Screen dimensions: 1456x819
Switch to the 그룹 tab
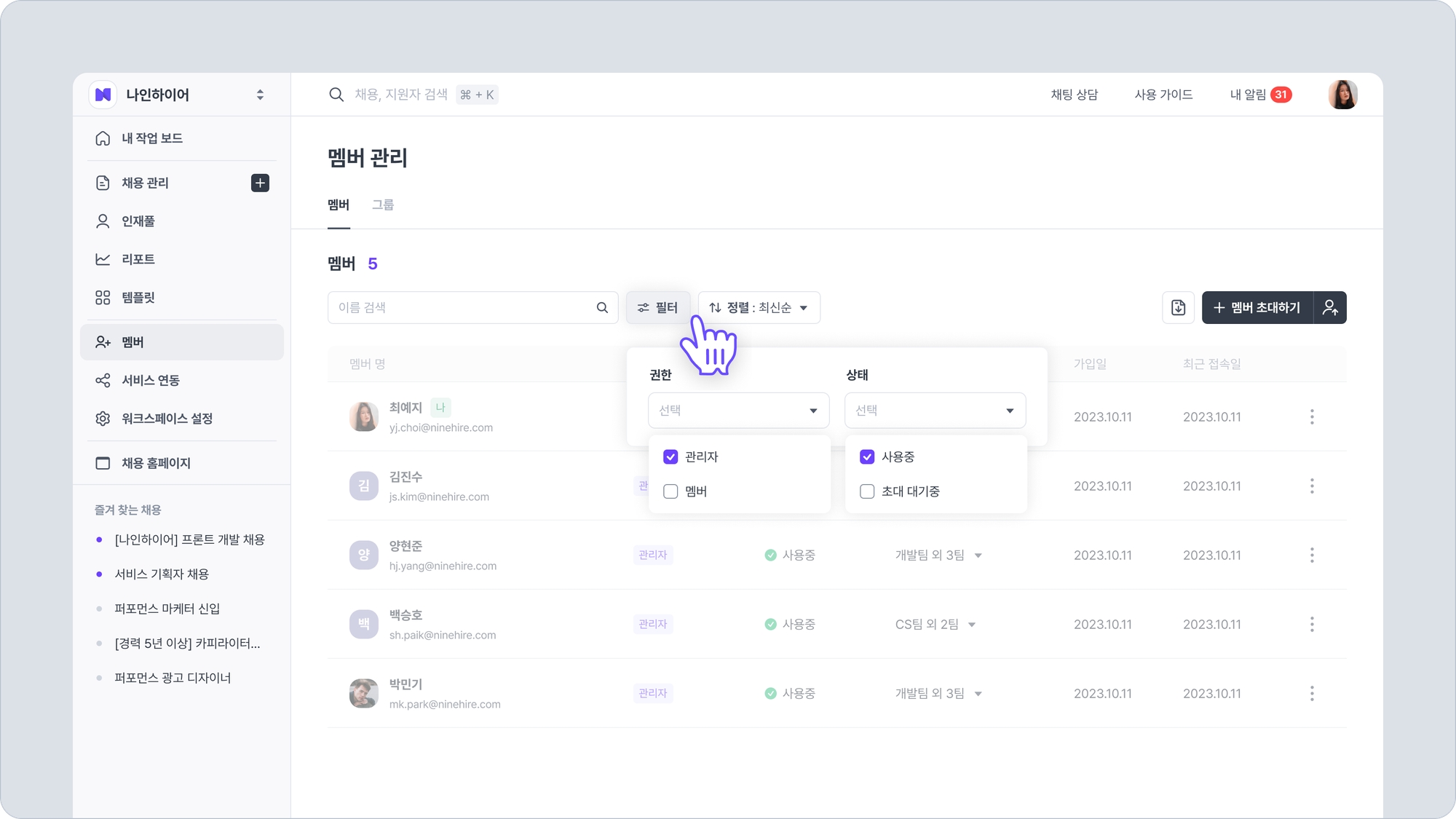pos(383,205)
